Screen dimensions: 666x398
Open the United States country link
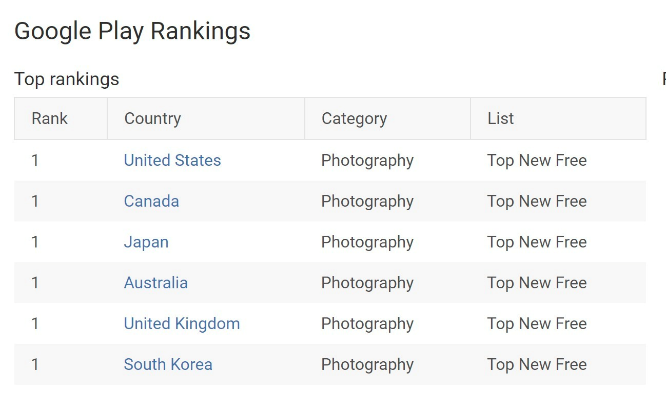172,161
